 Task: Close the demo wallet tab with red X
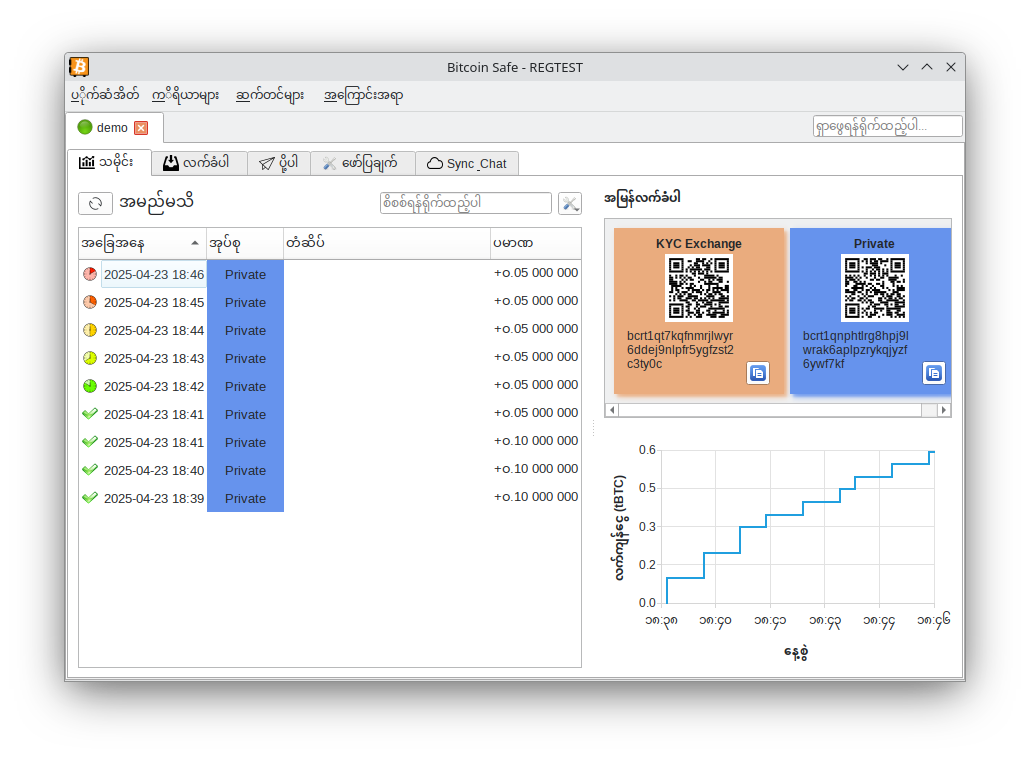pos(141,127)
